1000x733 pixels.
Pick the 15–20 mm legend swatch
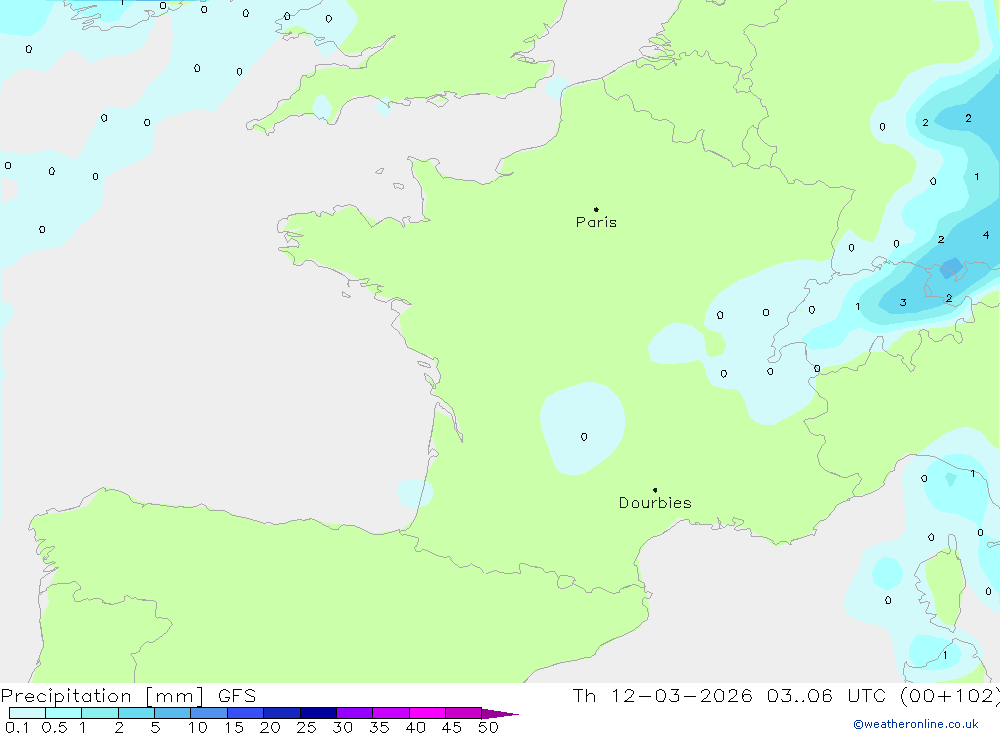point(246,713)
